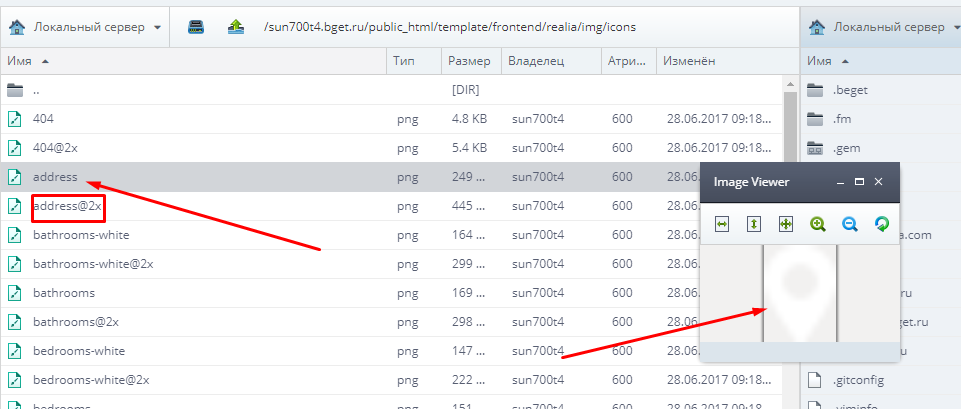Select the address@2x file name

[67, 206]
